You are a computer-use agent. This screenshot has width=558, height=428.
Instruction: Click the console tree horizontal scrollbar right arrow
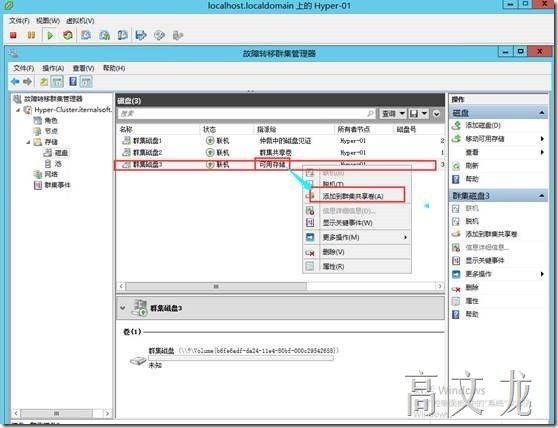pos(107,413)
